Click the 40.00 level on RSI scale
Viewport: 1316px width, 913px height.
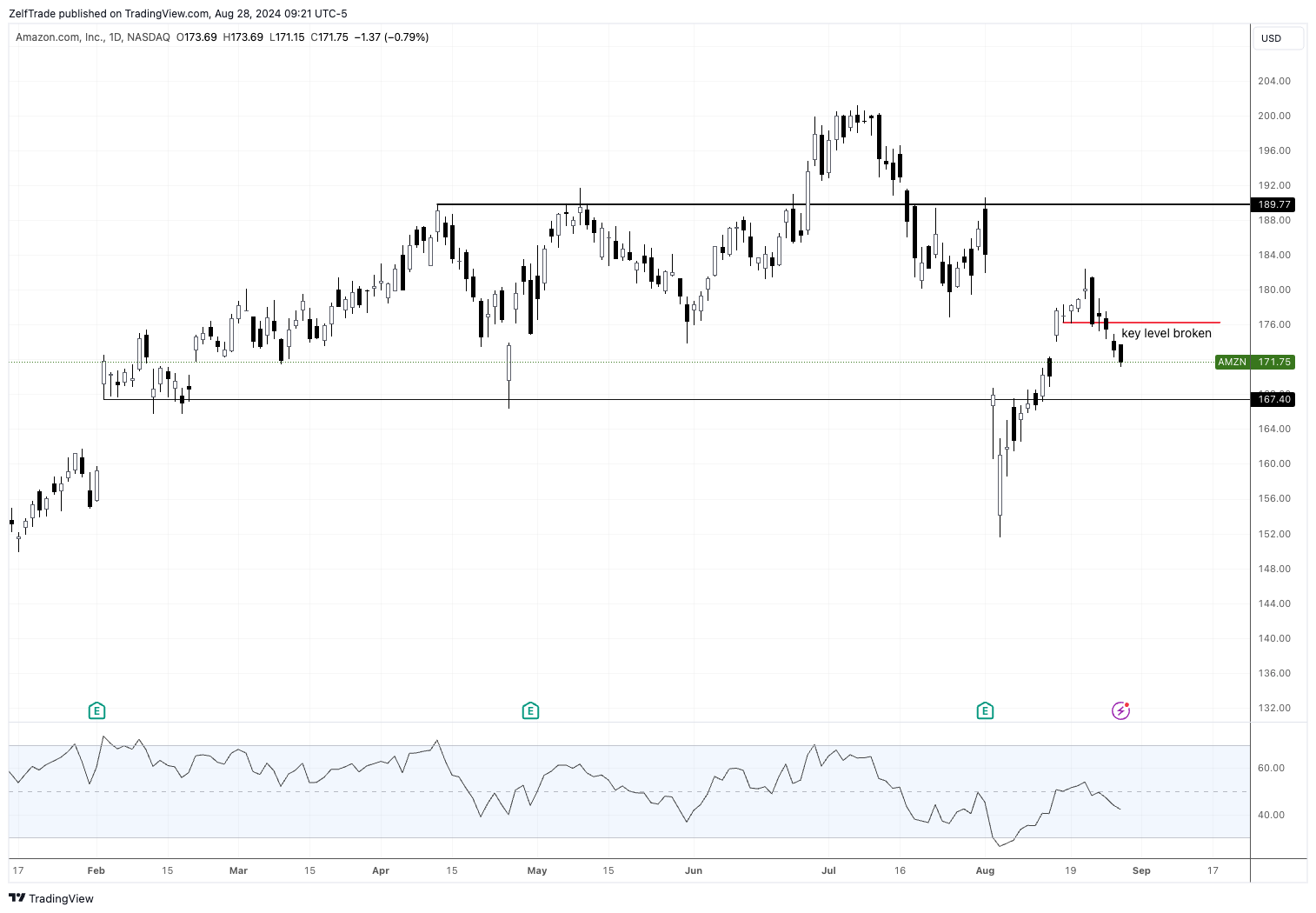tap(1271, 815)
